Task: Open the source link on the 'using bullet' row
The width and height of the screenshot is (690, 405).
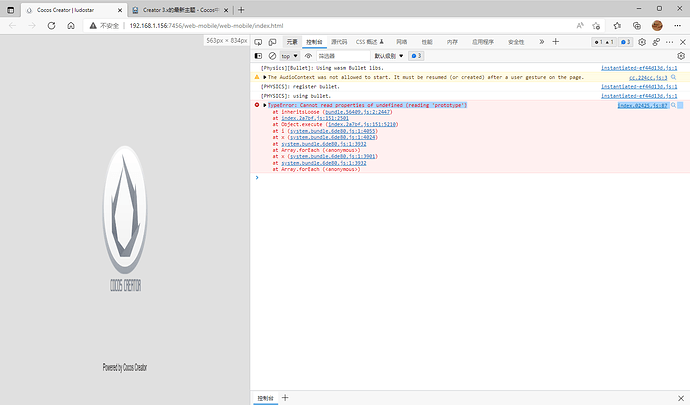Action: click(639, 96)
